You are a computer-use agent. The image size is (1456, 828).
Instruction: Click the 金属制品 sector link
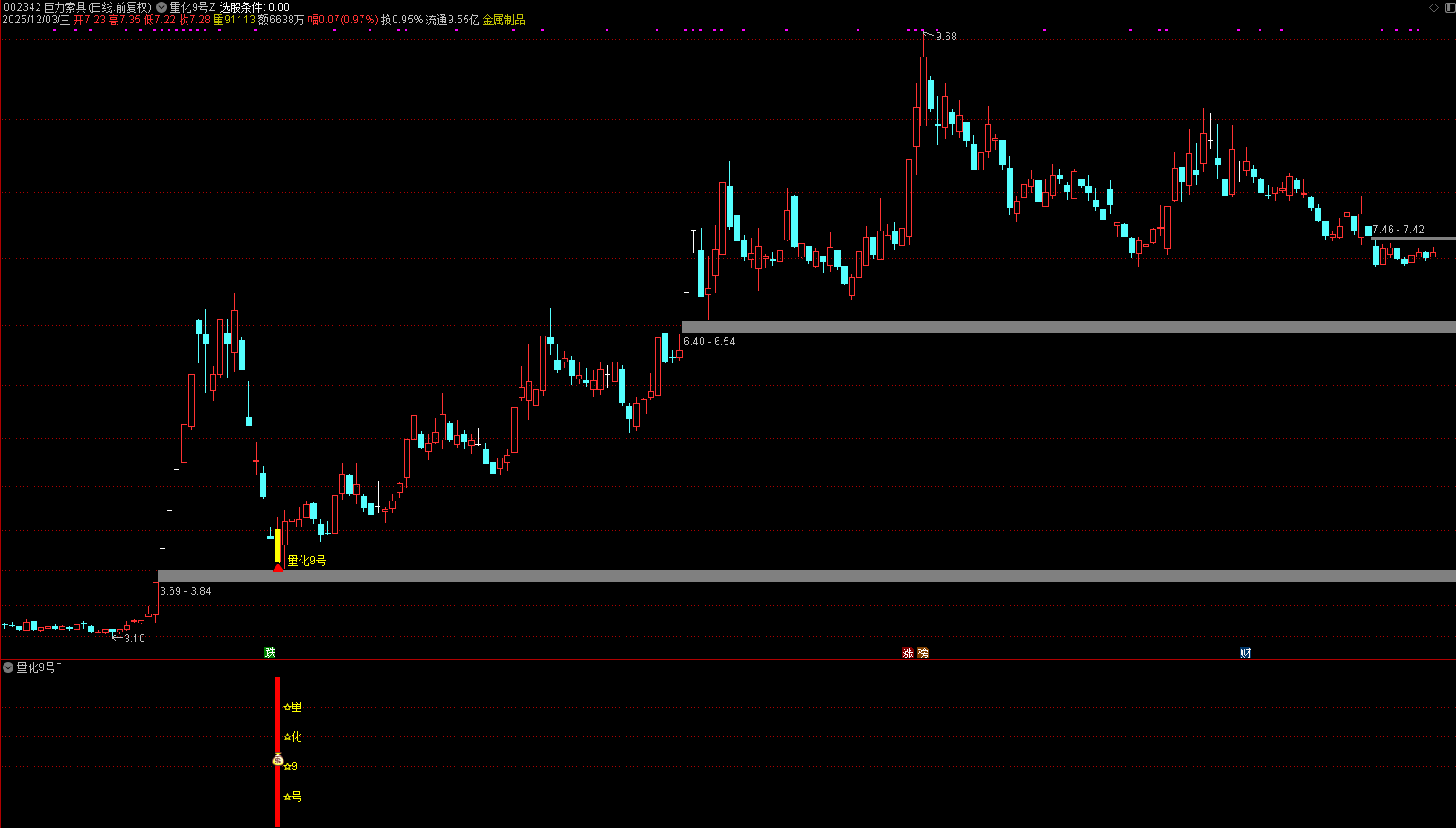tap(504, 20)
